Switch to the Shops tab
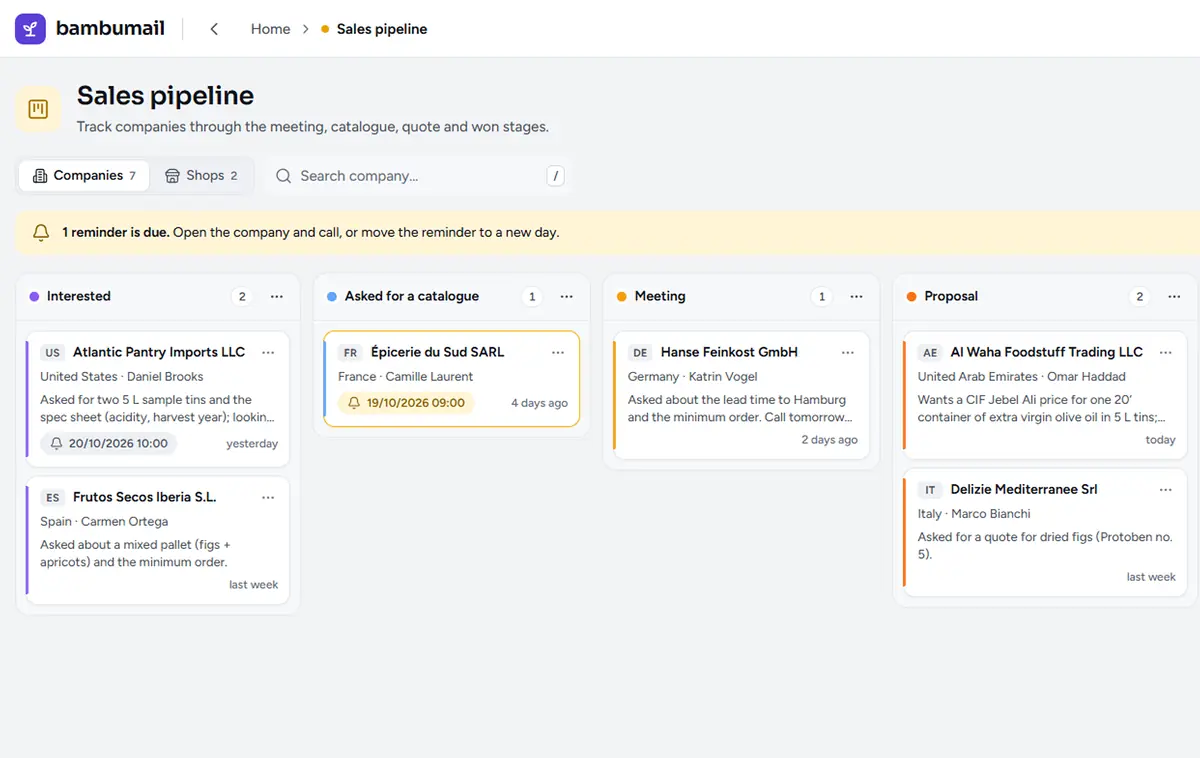This screenshot has height=758, width=1200. [201, 175]
